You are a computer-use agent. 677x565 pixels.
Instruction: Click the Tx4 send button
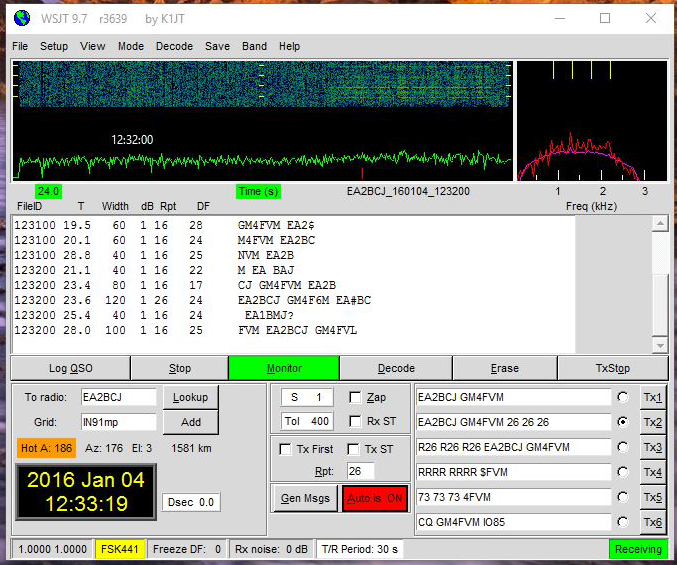(x=652, y=472)
